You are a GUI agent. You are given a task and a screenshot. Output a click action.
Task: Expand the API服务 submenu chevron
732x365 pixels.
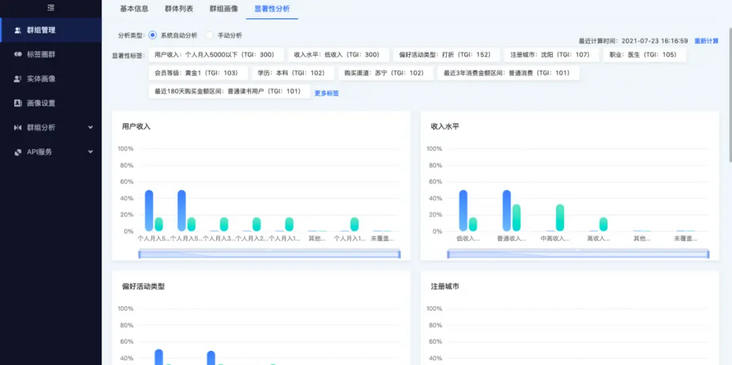[x=91, y=152]
